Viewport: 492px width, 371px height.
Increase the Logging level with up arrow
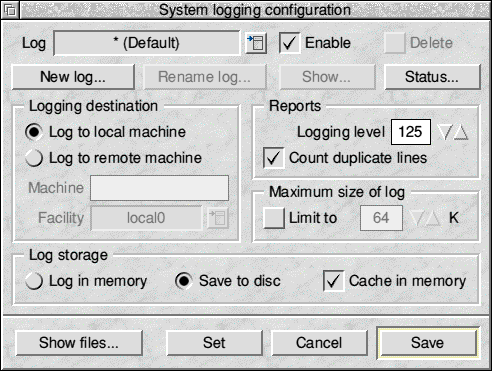461,132
